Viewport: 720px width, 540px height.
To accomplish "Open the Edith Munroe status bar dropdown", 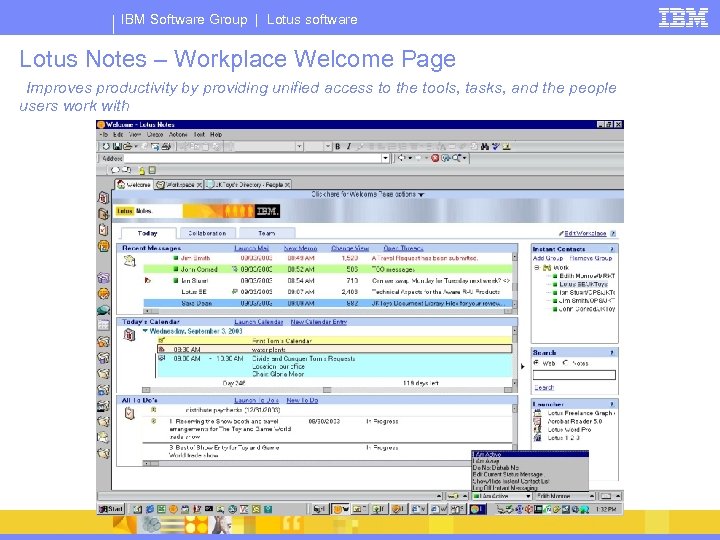I will coord(591,496).
